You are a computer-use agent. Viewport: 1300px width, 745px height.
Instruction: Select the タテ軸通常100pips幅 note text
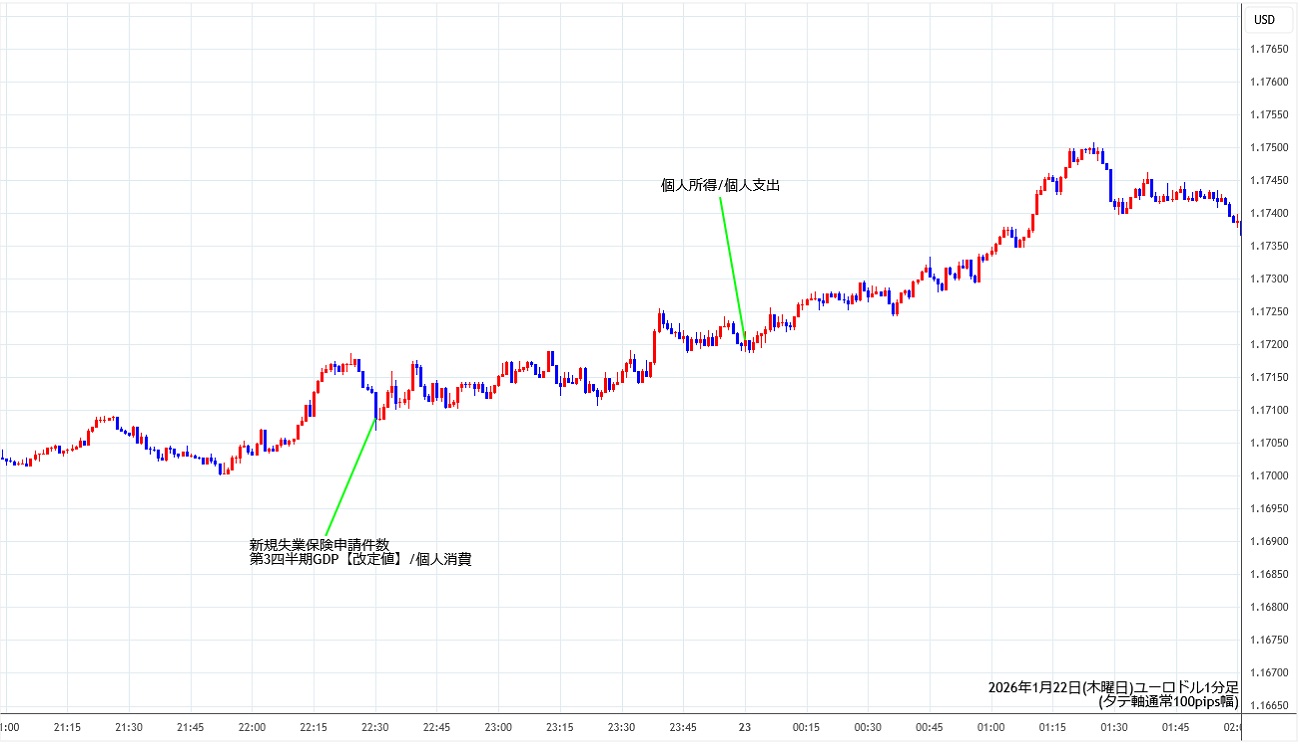[x=1168, y=702]
